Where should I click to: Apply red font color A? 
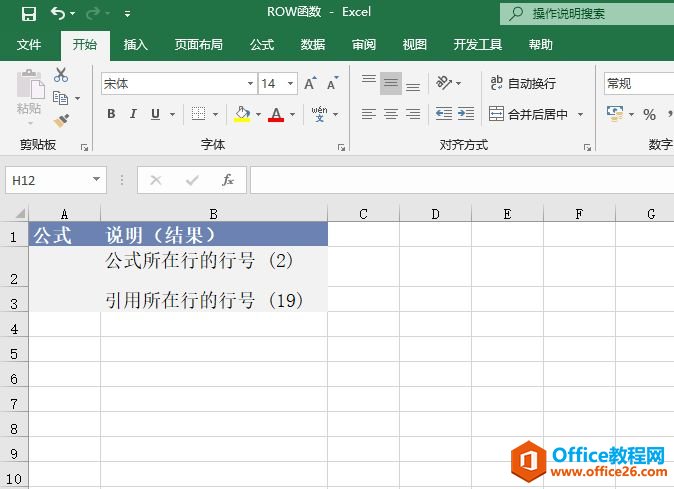[x=276, y=114]
